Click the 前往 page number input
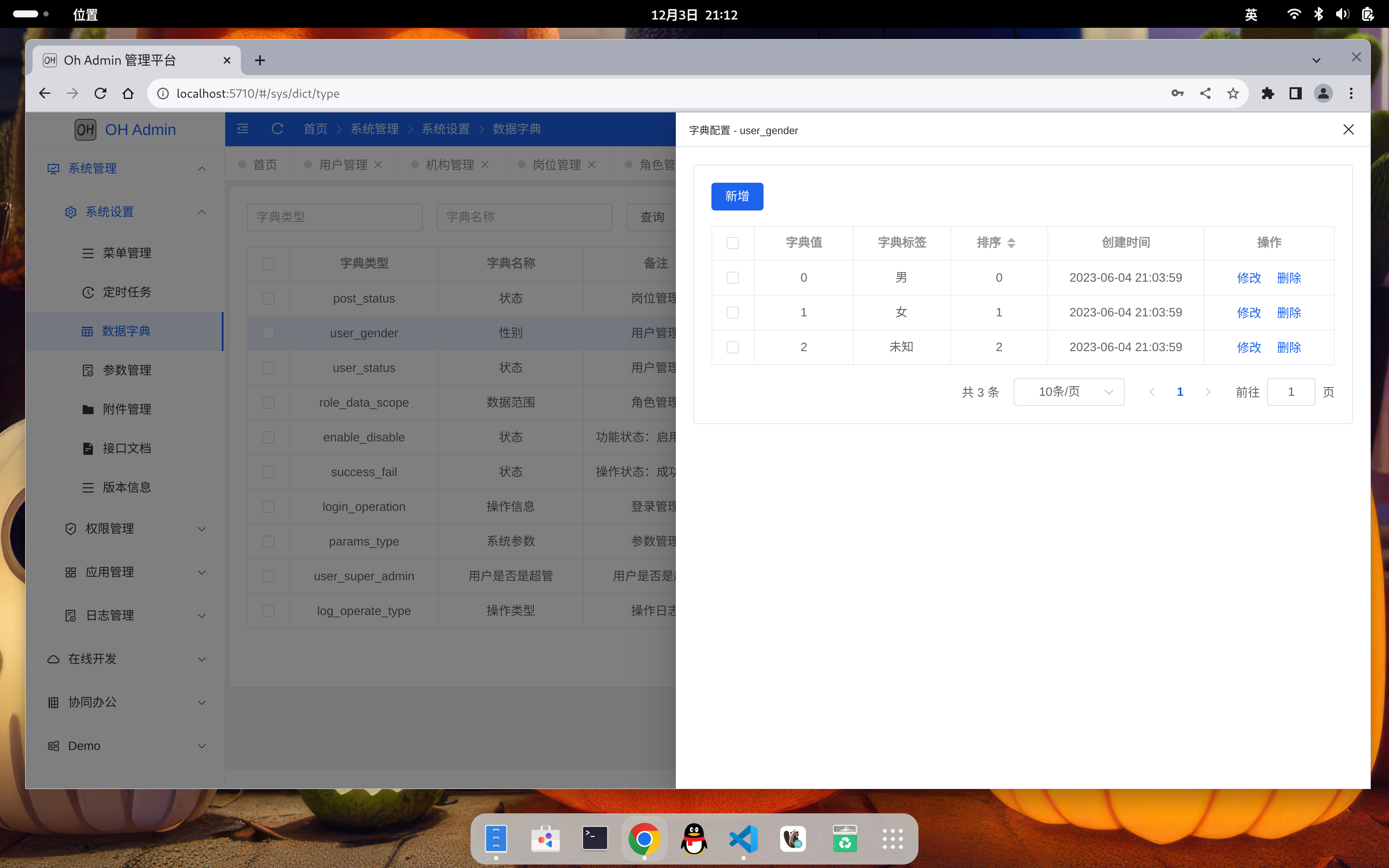The height and width of the screenshot is (868, 1389). click(1291, 391)
